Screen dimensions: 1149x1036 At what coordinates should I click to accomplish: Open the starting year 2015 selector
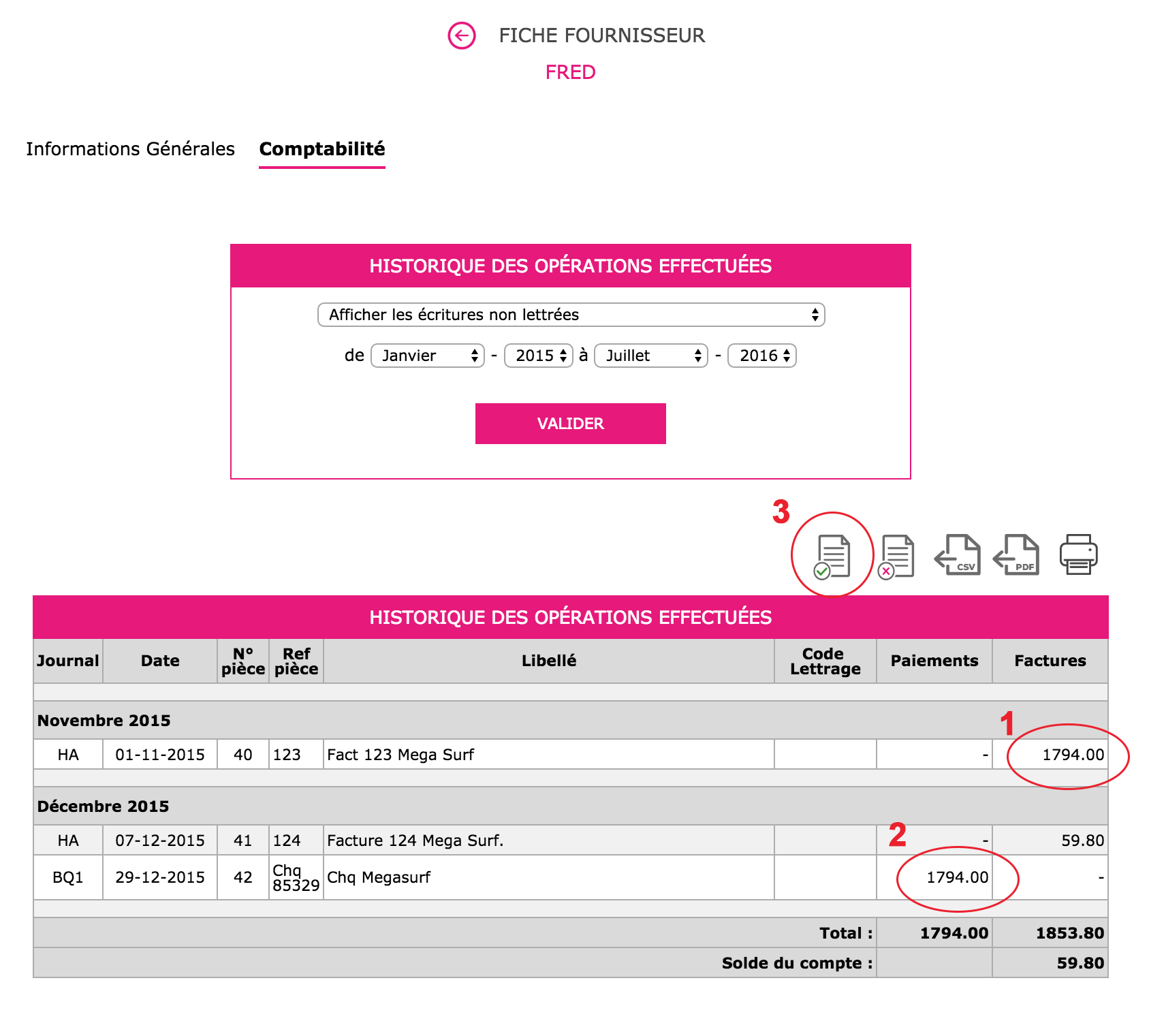538,355
